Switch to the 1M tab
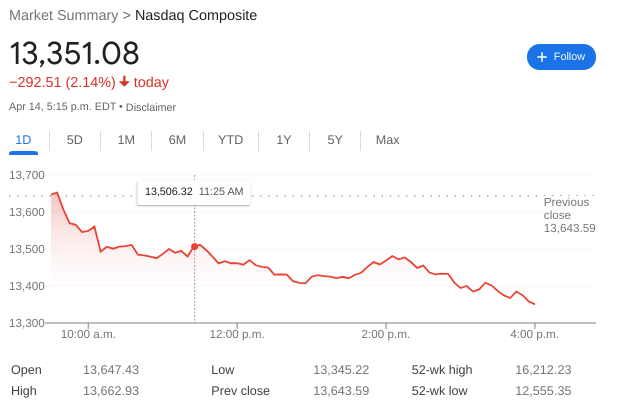Image resolution: width=627 pixels, height=408 pixels. coord(126,140)
